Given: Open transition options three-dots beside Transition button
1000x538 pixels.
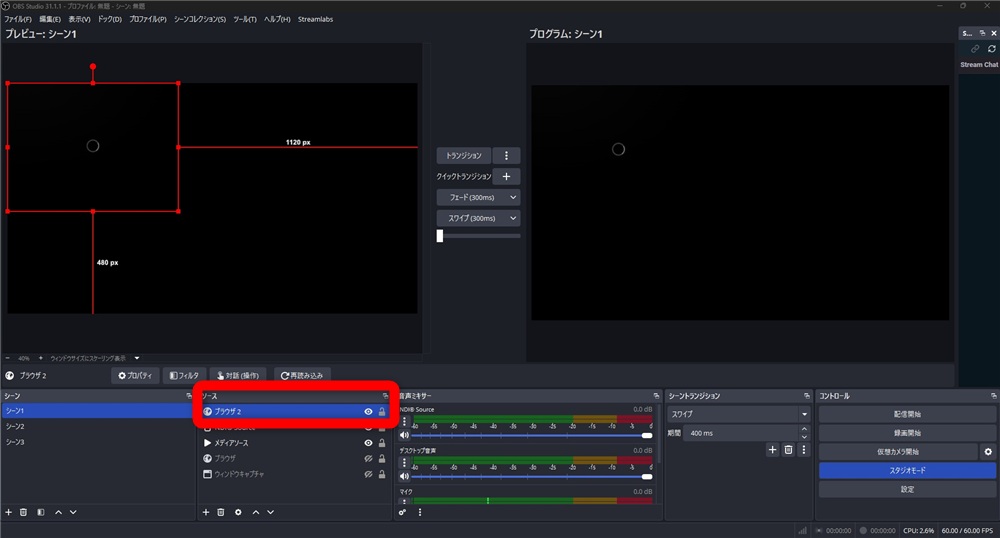Looking at the screenshot, I should click(506, 156).
